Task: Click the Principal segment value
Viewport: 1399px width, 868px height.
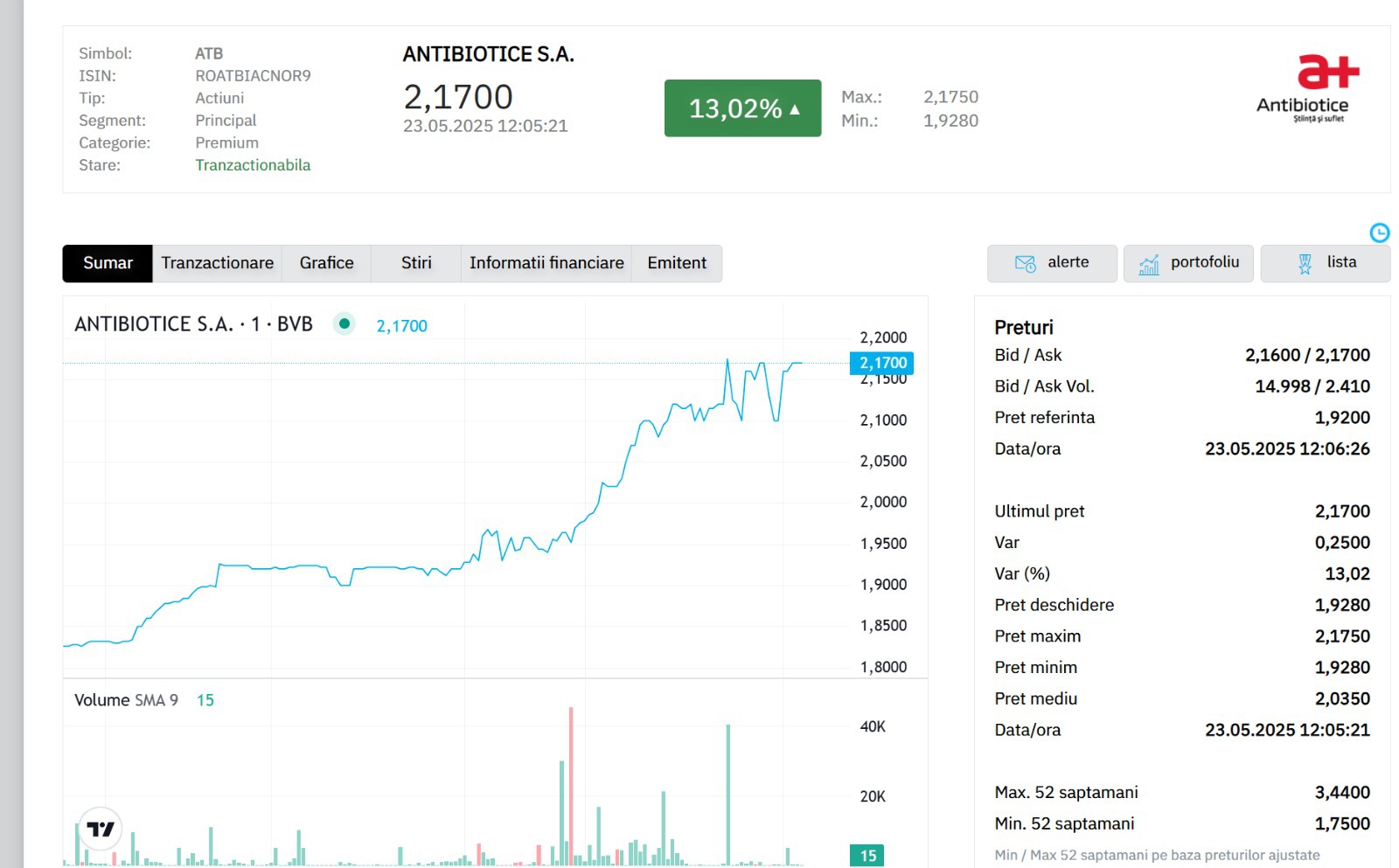Action: click(226, 121)
